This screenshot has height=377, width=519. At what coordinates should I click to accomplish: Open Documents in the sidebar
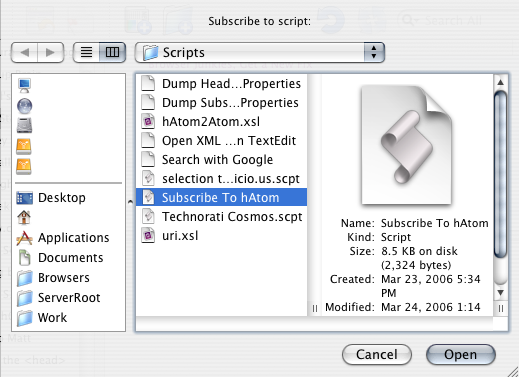(x=68, y=258)
